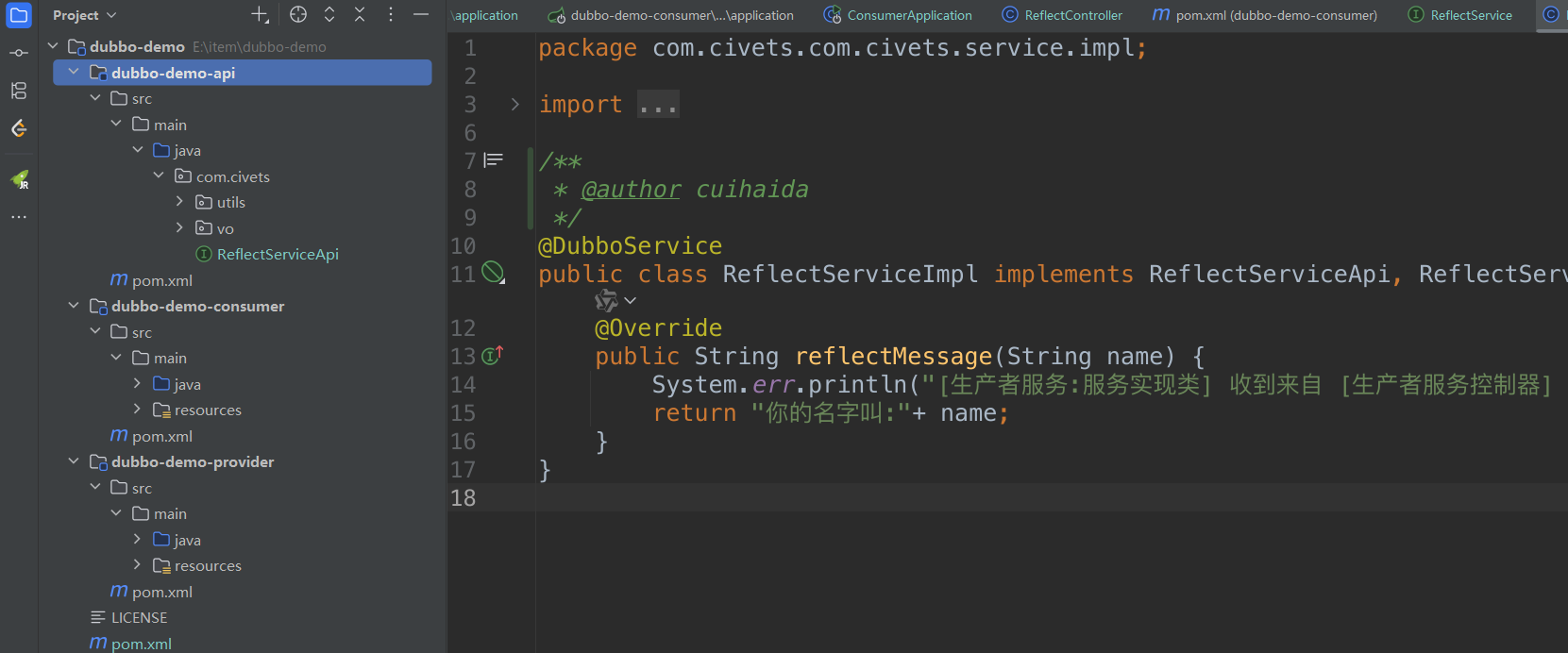Collapse dubbo-demo-consumer module arrow
The image size is (1568, 653).
click(x=75, y=305)
